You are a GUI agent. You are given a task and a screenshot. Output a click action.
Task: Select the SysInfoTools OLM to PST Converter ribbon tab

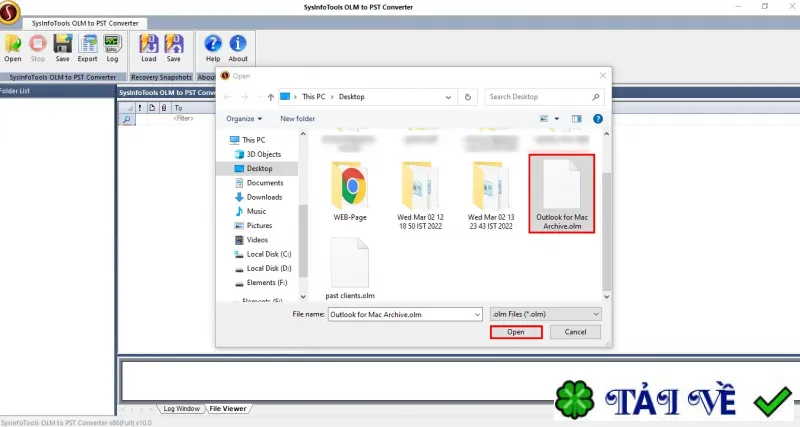85,23
